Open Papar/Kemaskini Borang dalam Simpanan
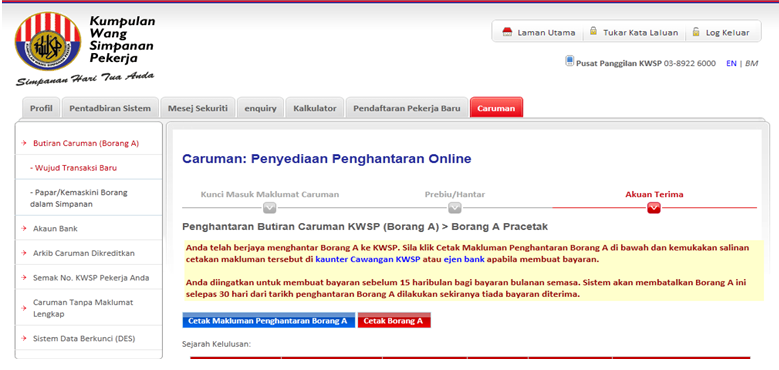 click(78, 198)
